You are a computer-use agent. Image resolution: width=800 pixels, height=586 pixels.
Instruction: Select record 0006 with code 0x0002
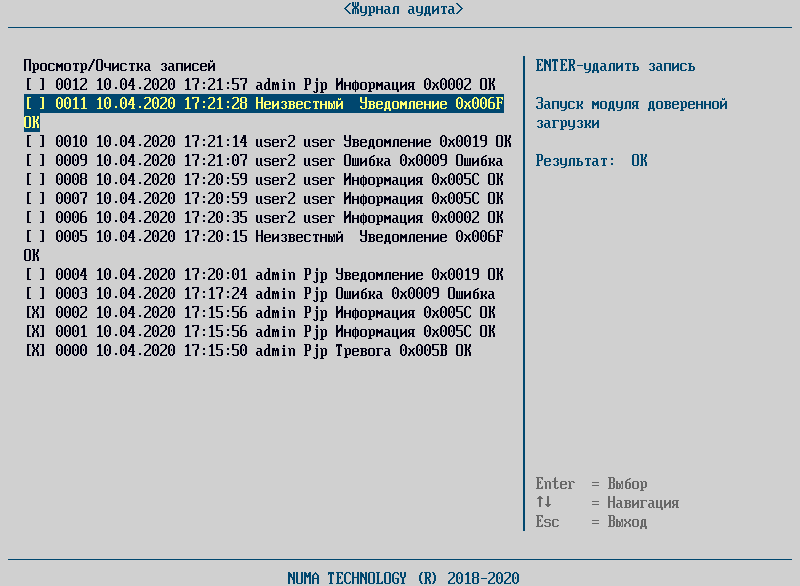coord(270,218)
